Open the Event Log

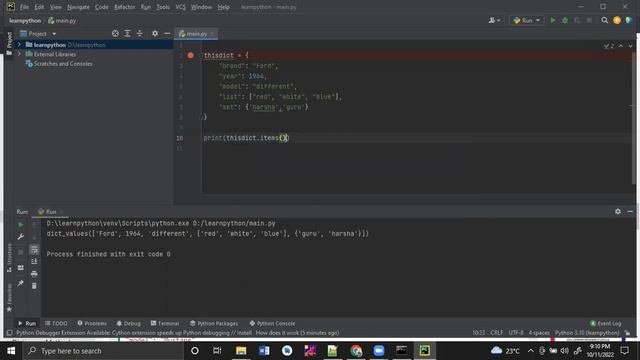606,323
